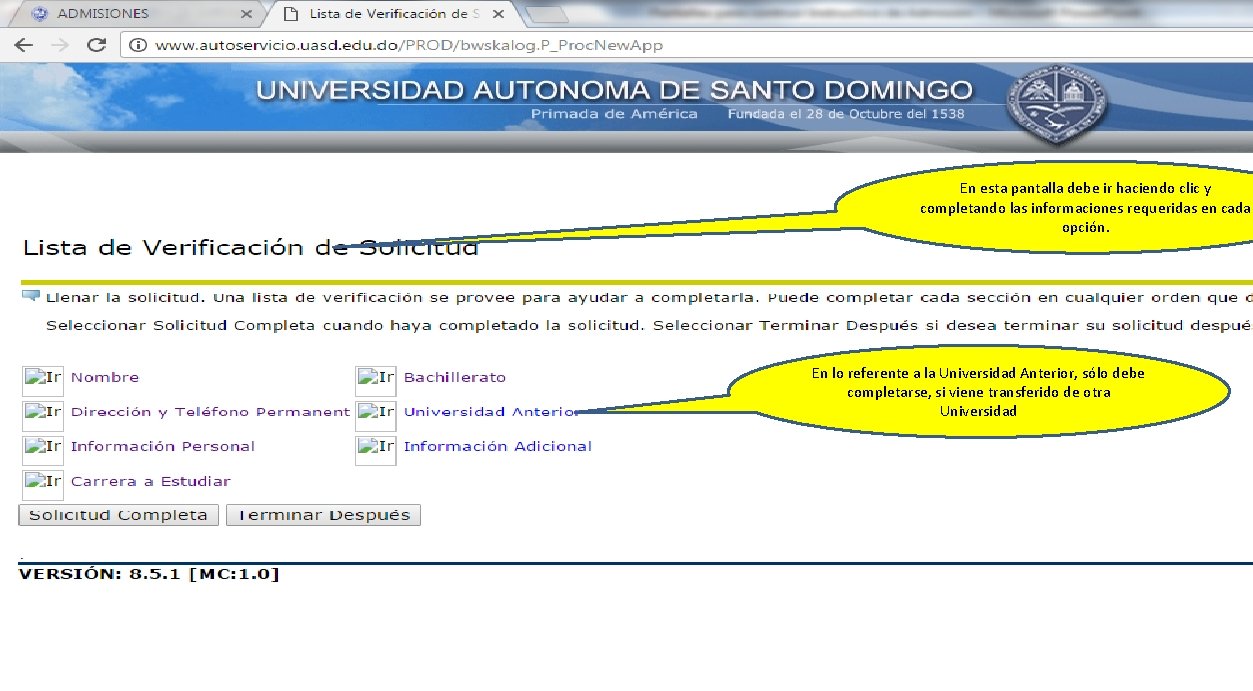This screenshot has width=1253, height=691.
Task: Open the Dirección y Teléfono Permanente link
Action: pos(210,412)
